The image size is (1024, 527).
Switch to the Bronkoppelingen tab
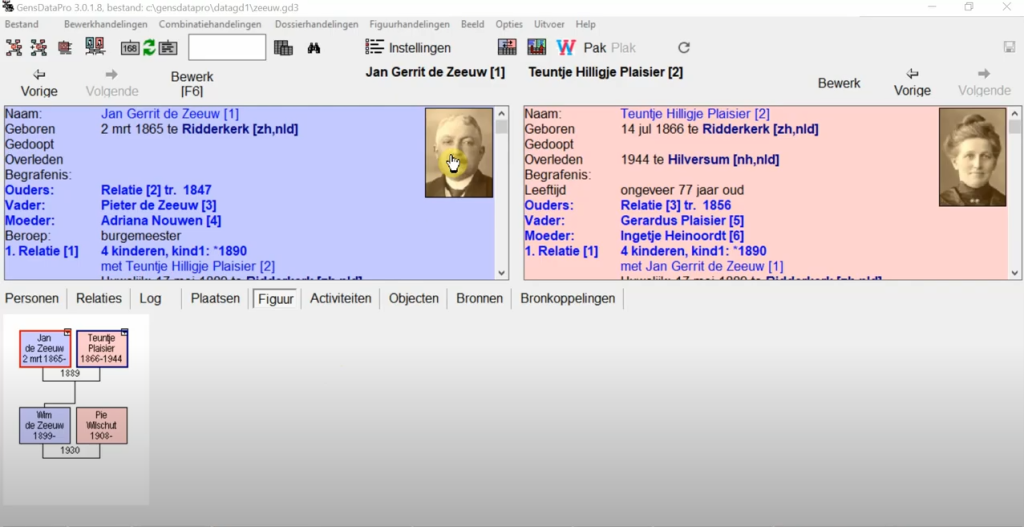pos(568,298)
